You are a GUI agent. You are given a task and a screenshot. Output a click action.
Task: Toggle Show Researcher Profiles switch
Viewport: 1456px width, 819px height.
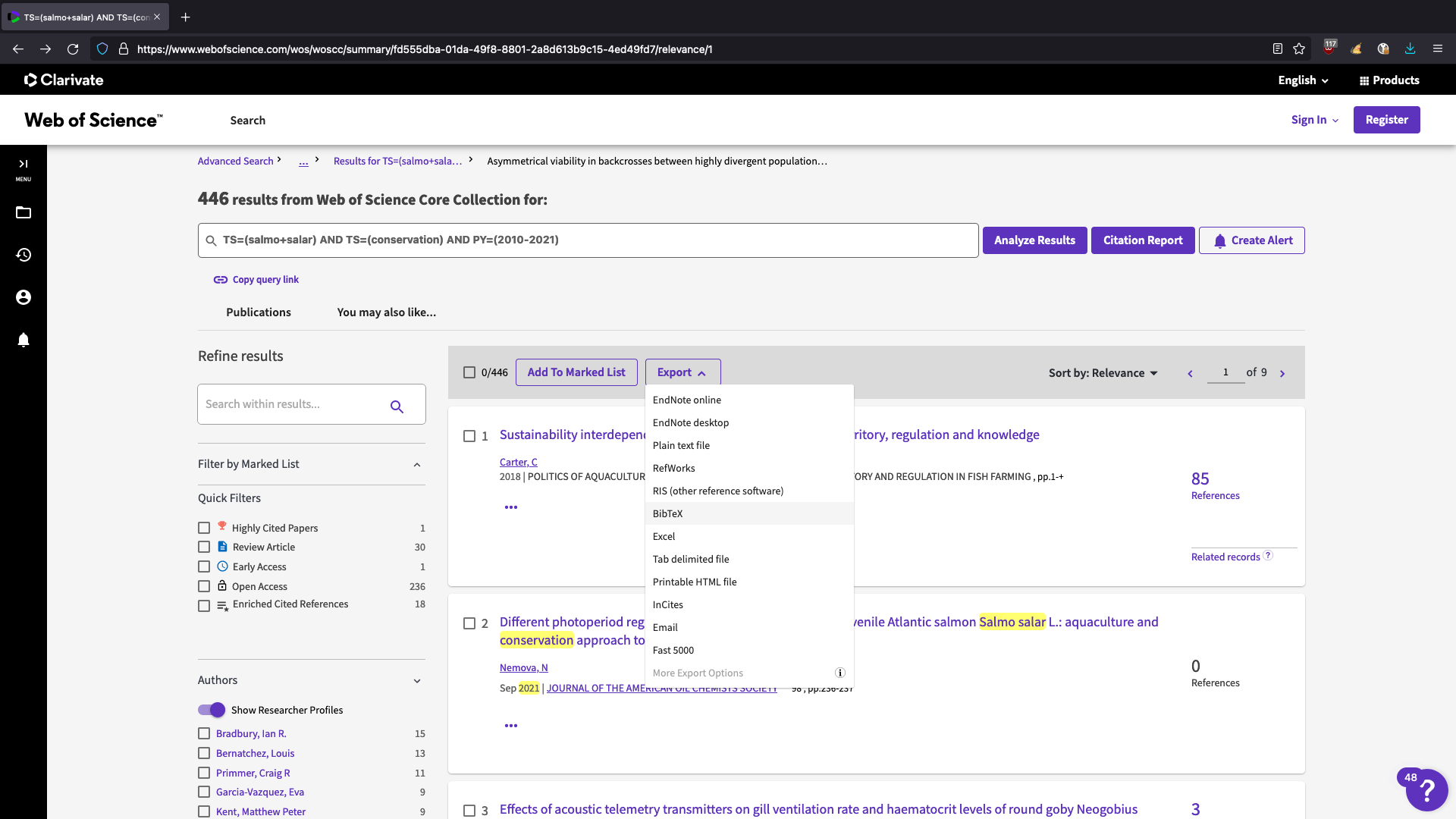point(212,710)
